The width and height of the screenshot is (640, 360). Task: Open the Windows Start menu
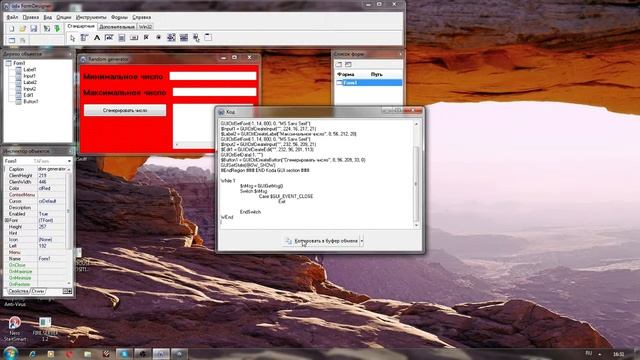tap(11, 353)
